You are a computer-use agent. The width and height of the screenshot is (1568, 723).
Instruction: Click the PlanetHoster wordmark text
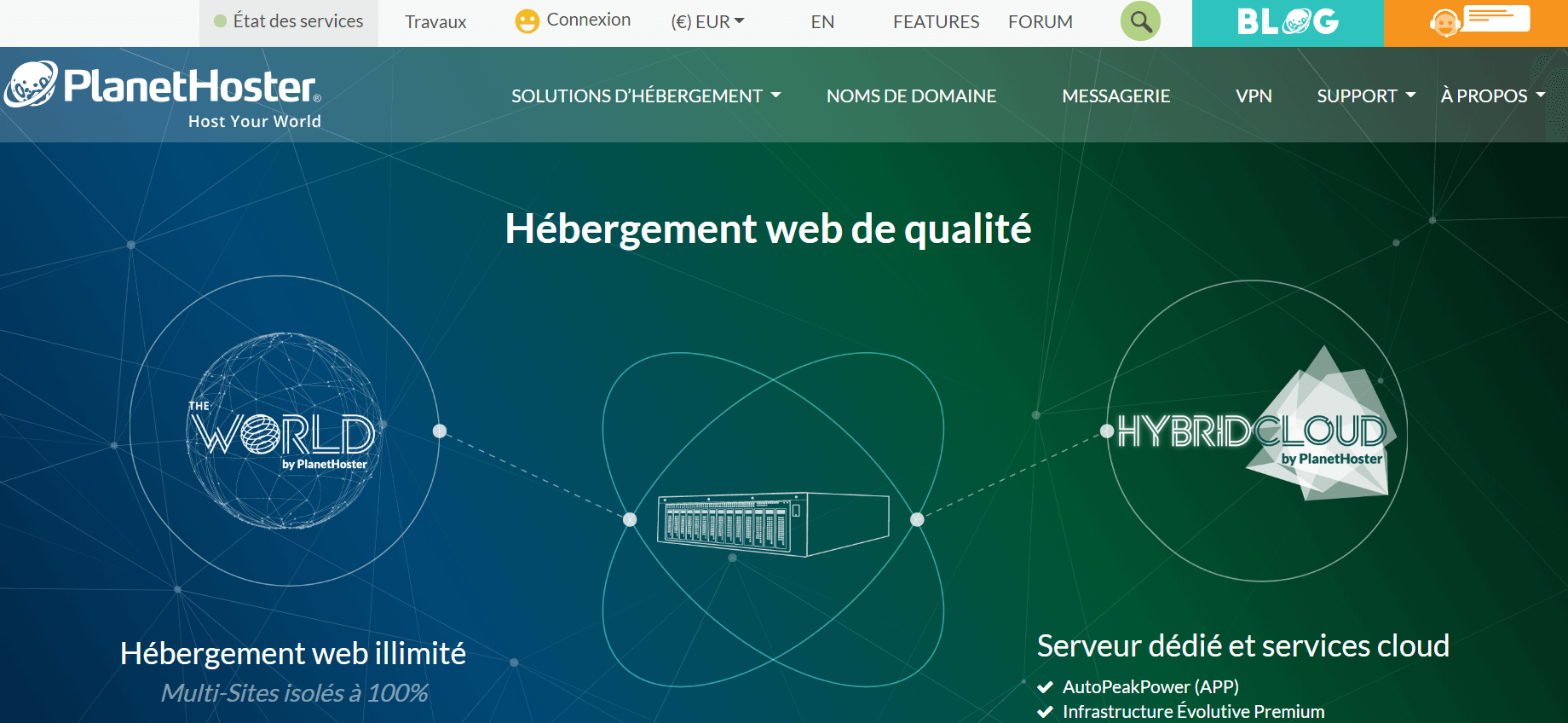(192, 86)
